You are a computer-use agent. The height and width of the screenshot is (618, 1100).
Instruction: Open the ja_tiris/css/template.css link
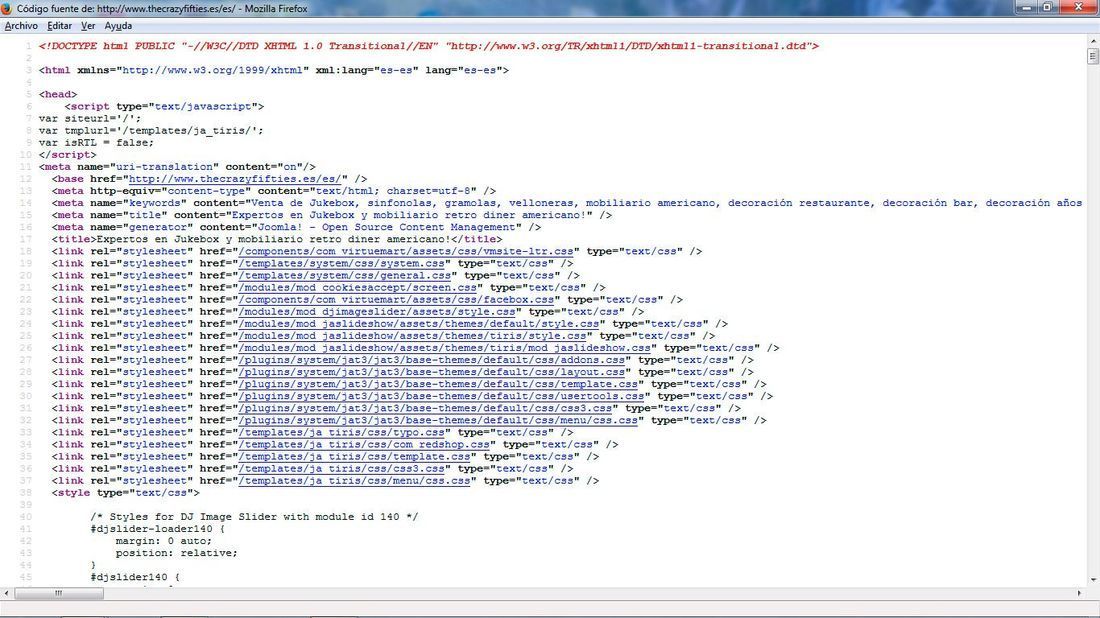(354, 457)
